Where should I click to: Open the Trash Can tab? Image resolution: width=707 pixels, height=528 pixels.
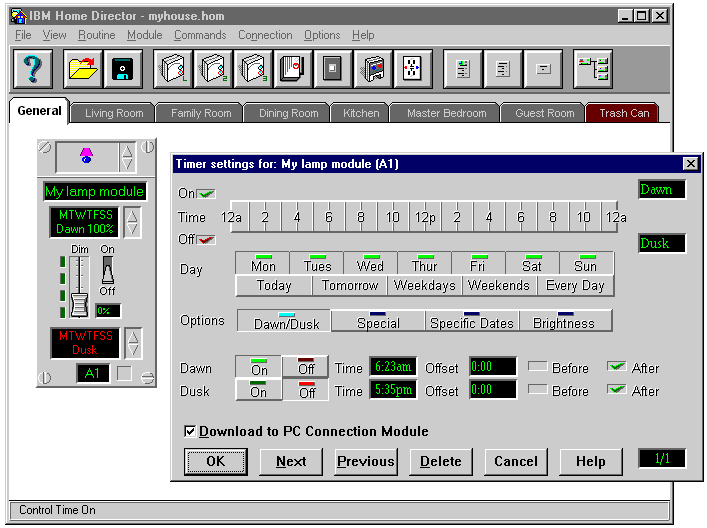point(624,113)
